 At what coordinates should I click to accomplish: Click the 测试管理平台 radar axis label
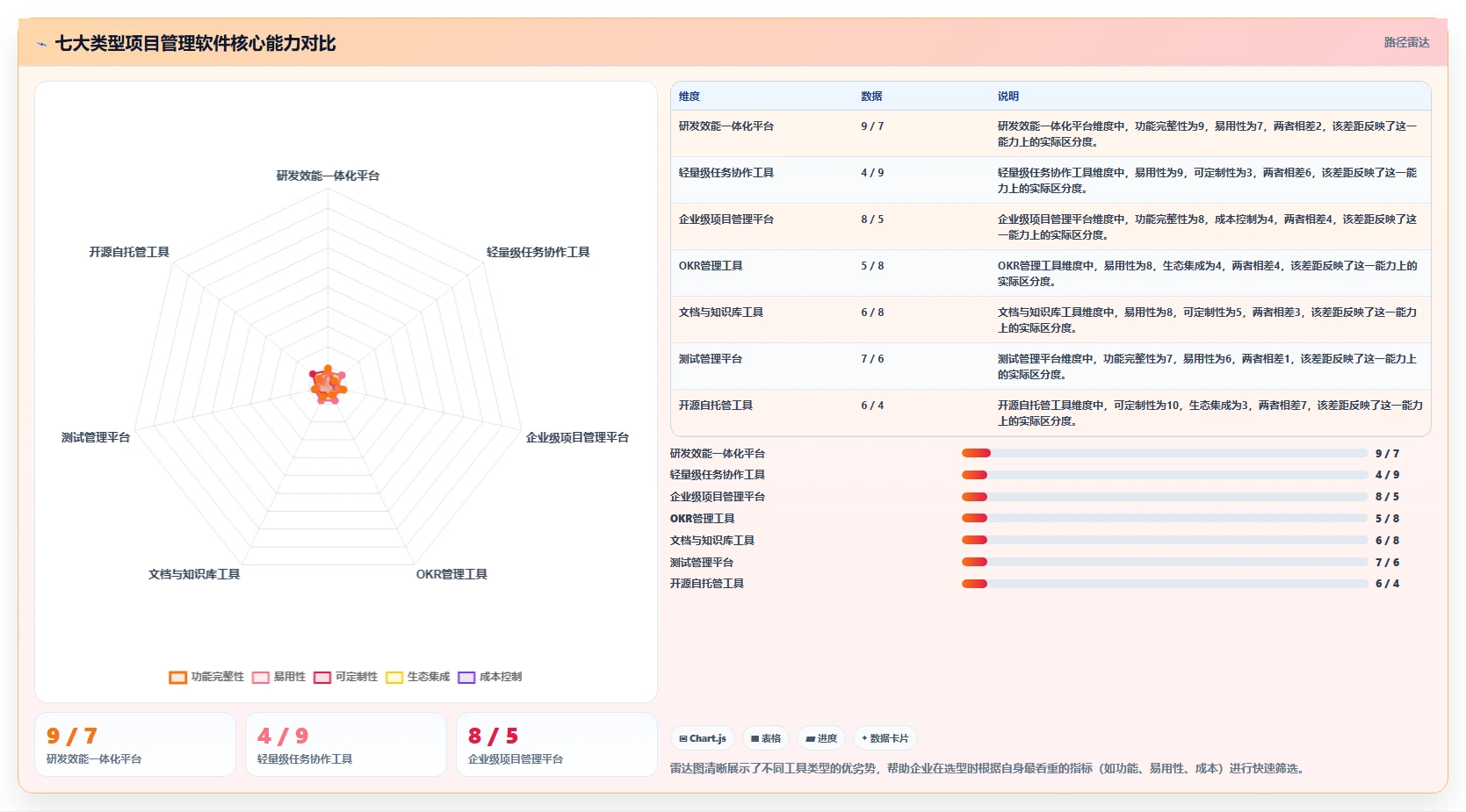96,437
